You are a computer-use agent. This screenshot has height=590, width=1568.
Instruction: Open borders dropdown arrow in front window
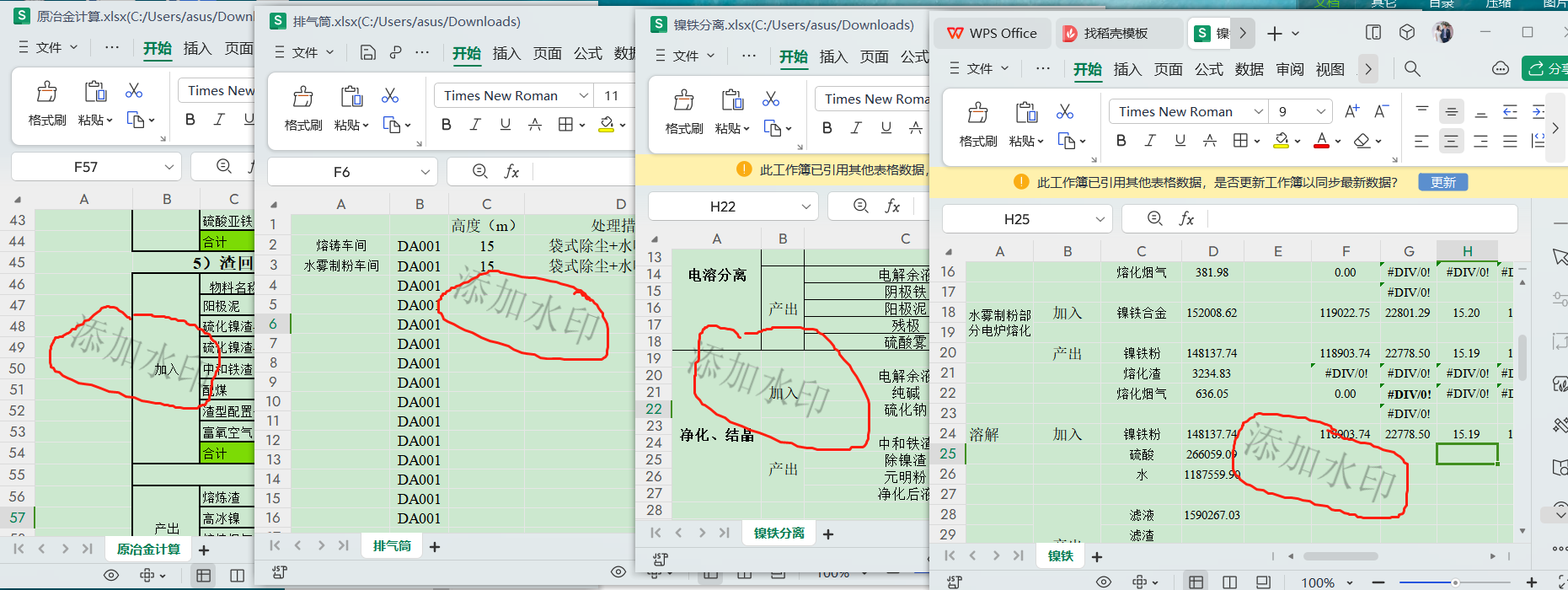coord(1256,142)
